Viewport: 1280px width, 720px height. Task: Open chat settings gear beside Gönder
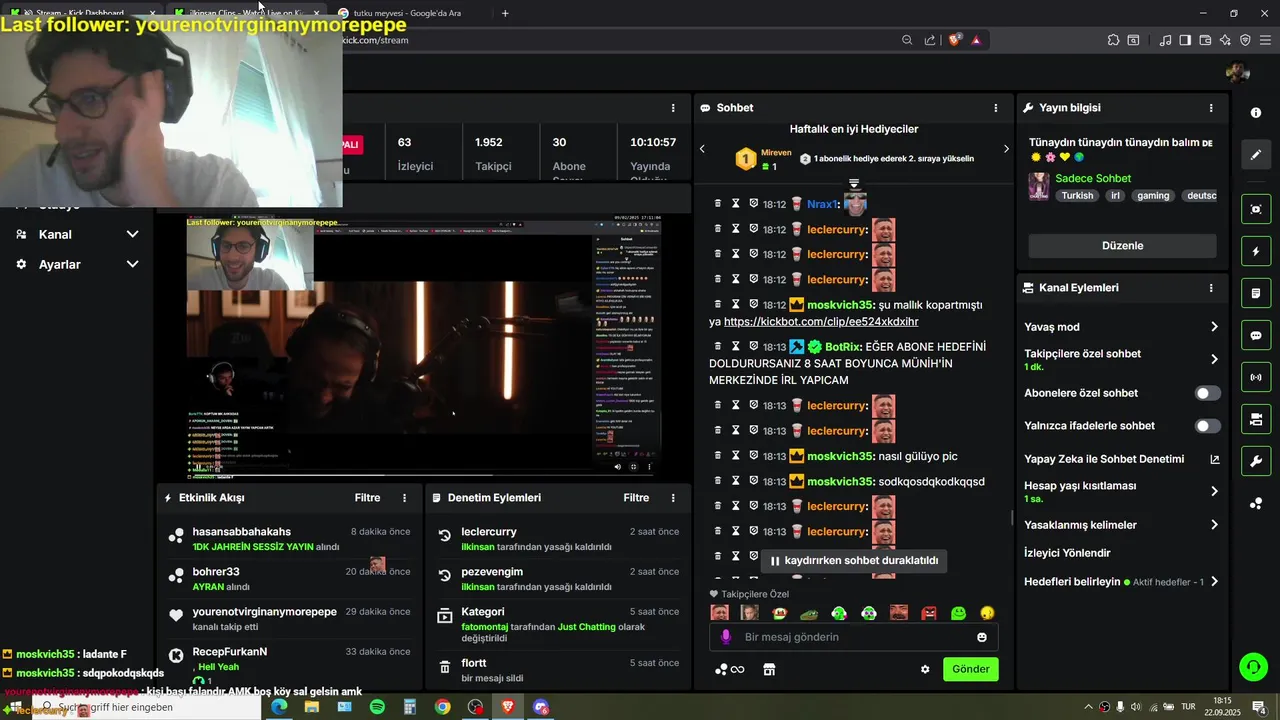click(x=925, y=669)
